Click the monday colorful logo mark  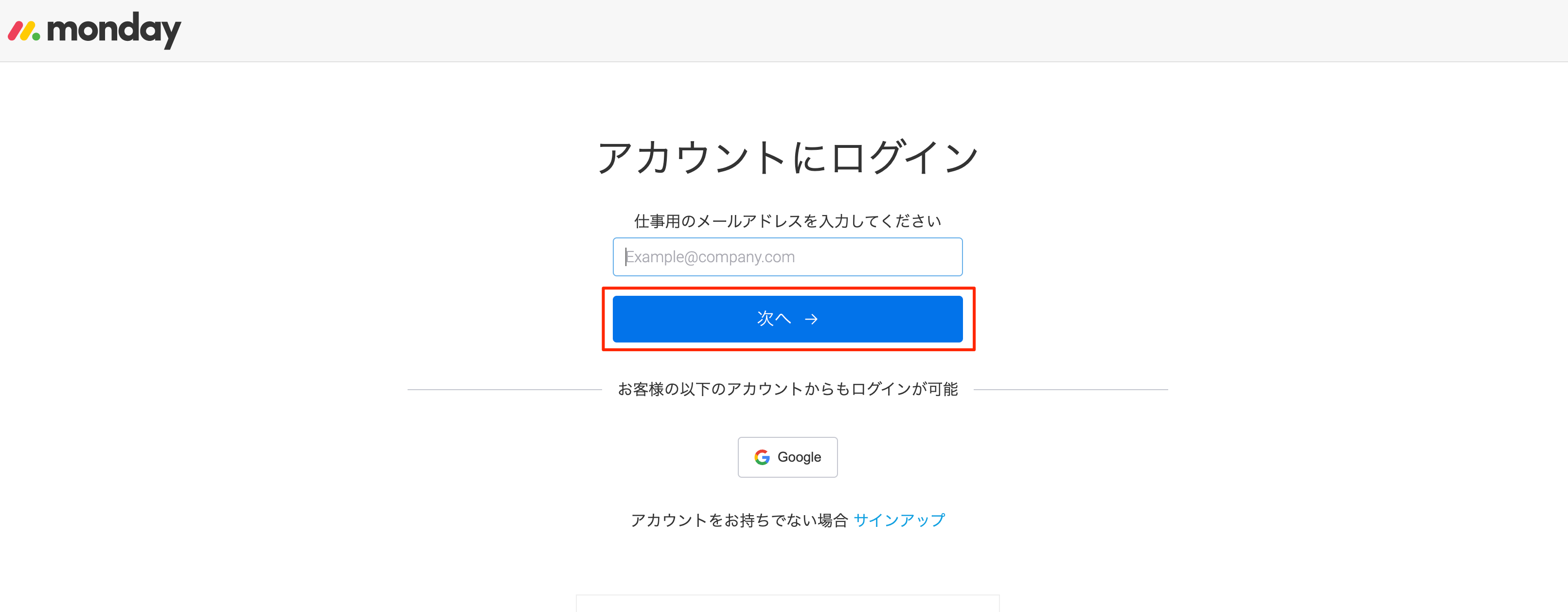[24, 31]
